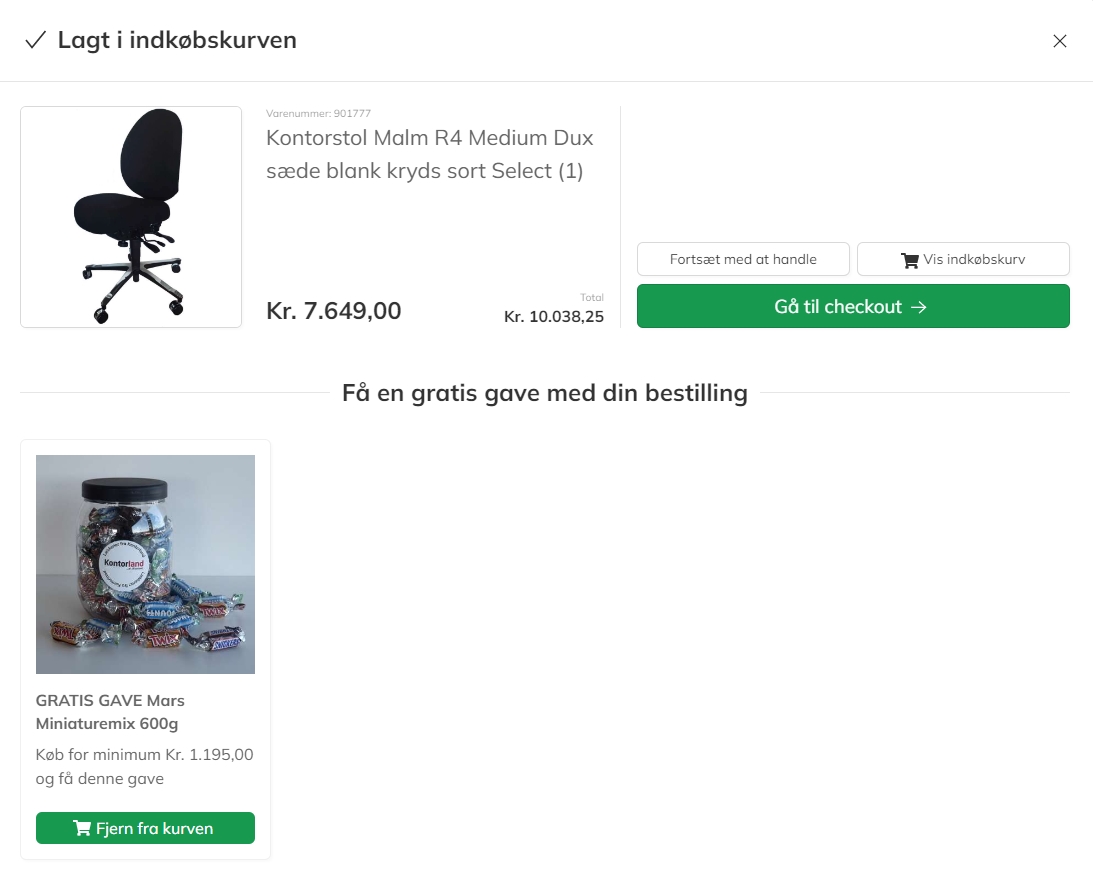Click the arrow icon in Gå til checkout
1093x874 pixels.
pyautogui.click(x=919, y=307)
